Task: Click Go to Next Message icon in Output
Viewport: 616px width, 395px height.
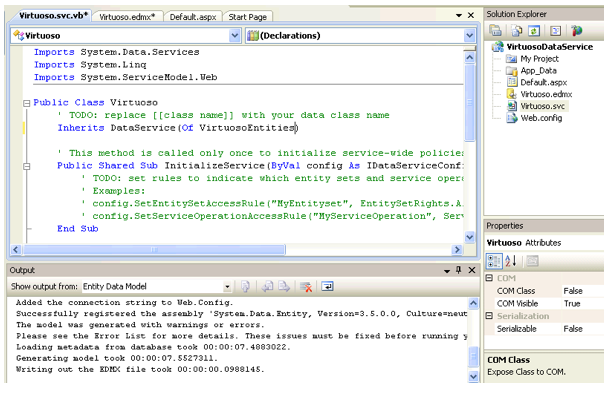Action: [x=284, y=287]
